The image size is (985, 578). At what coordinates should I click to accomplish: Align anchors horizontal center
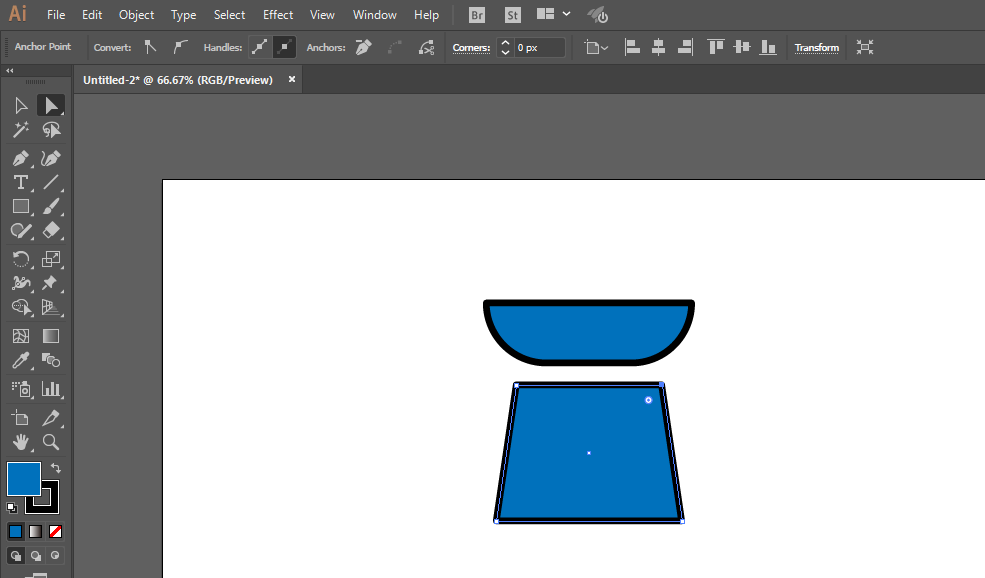[x=658, y=47]
